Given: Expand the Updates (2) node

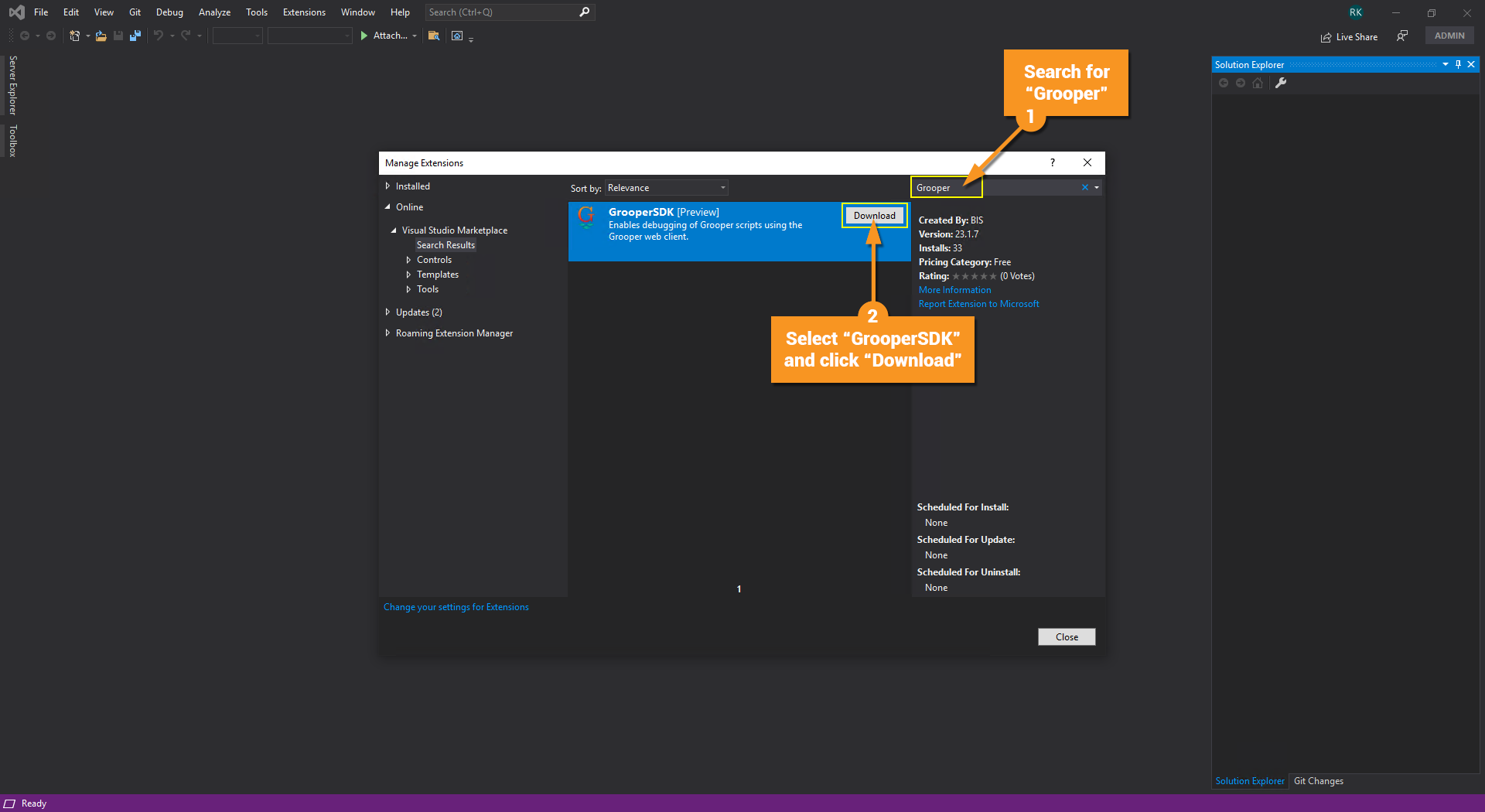Looking at the screenshot, I should [x=387, y=312].
